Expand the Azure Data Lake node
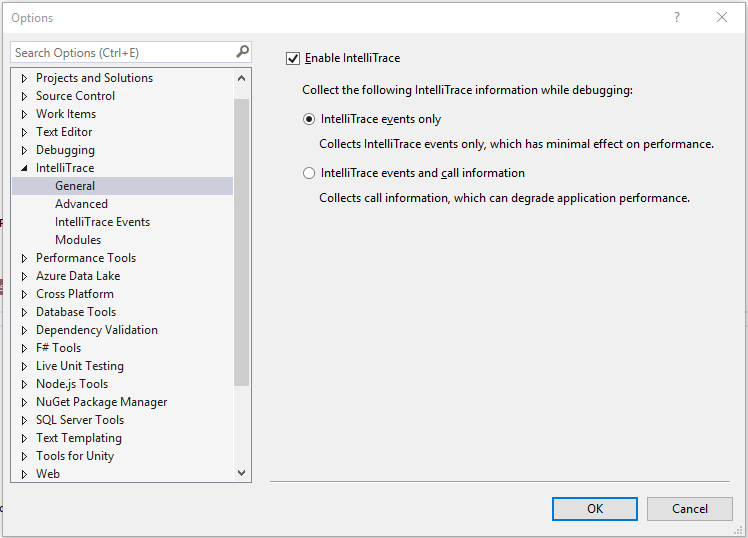Image resolution: width=748 pixels, height=538 pixels. coord(24,276)
